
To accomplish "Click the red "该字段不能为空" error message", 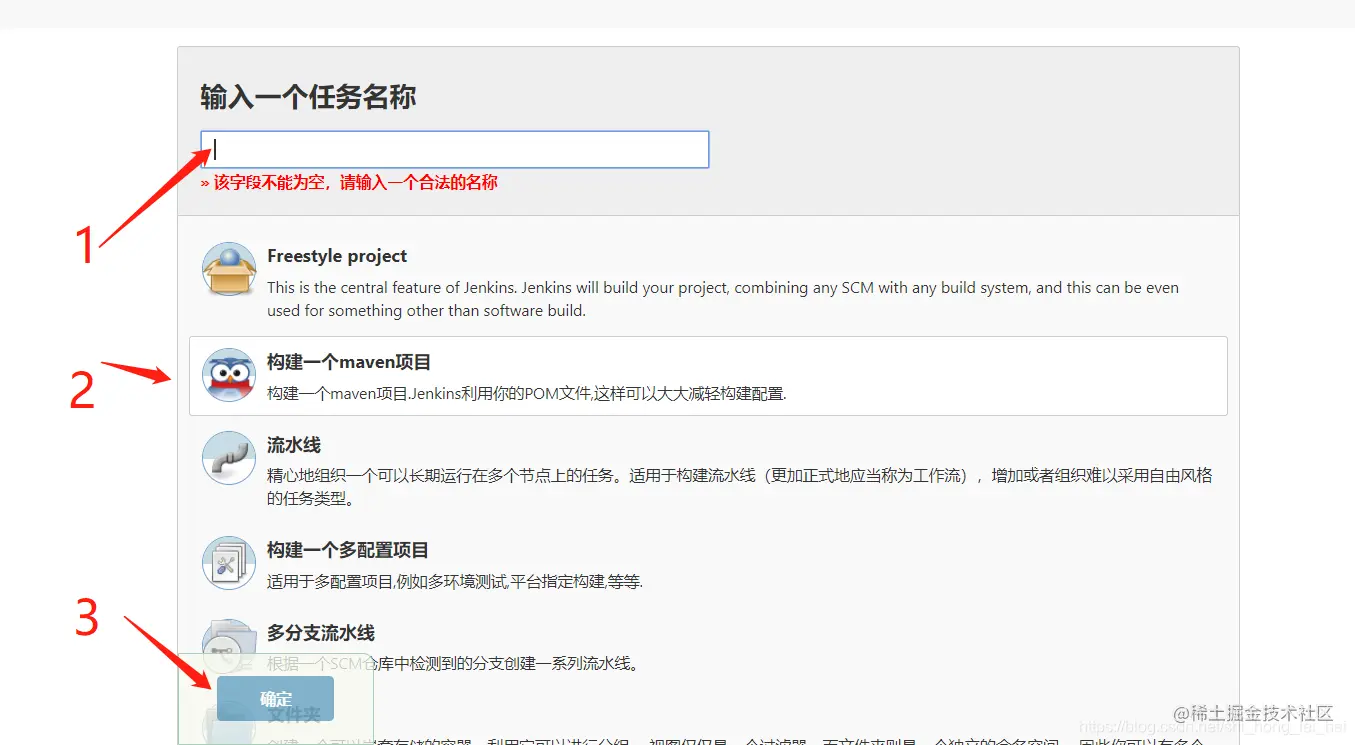I will 349,183.
